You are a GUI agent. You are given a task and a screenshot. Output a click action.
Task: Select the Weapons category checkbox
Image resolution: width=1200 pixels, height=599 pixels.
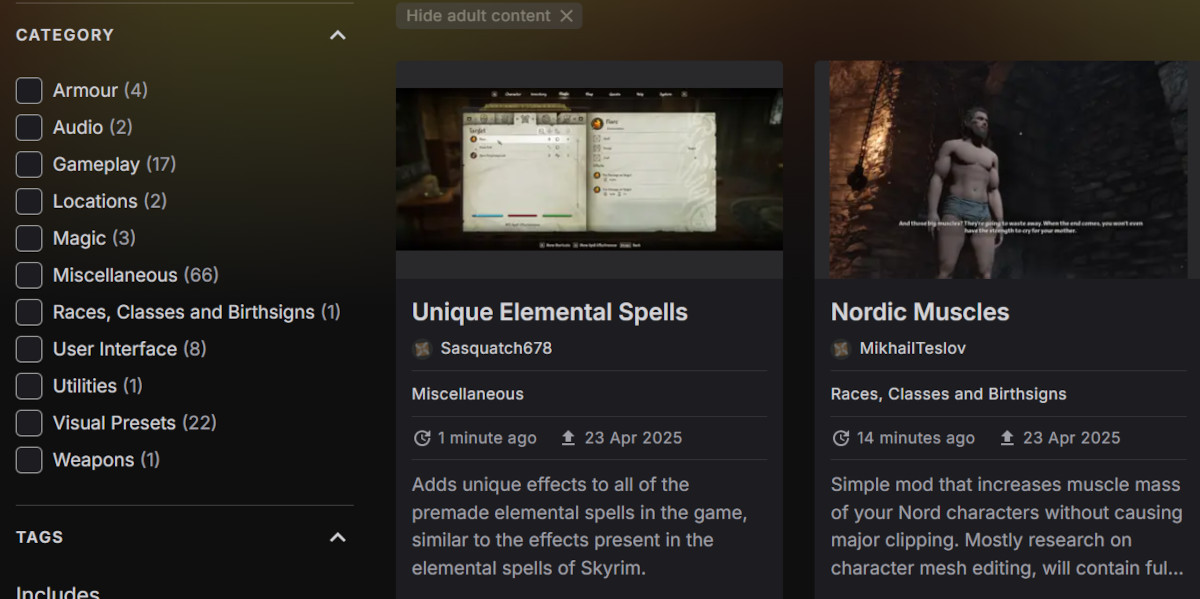coord(29,460)
